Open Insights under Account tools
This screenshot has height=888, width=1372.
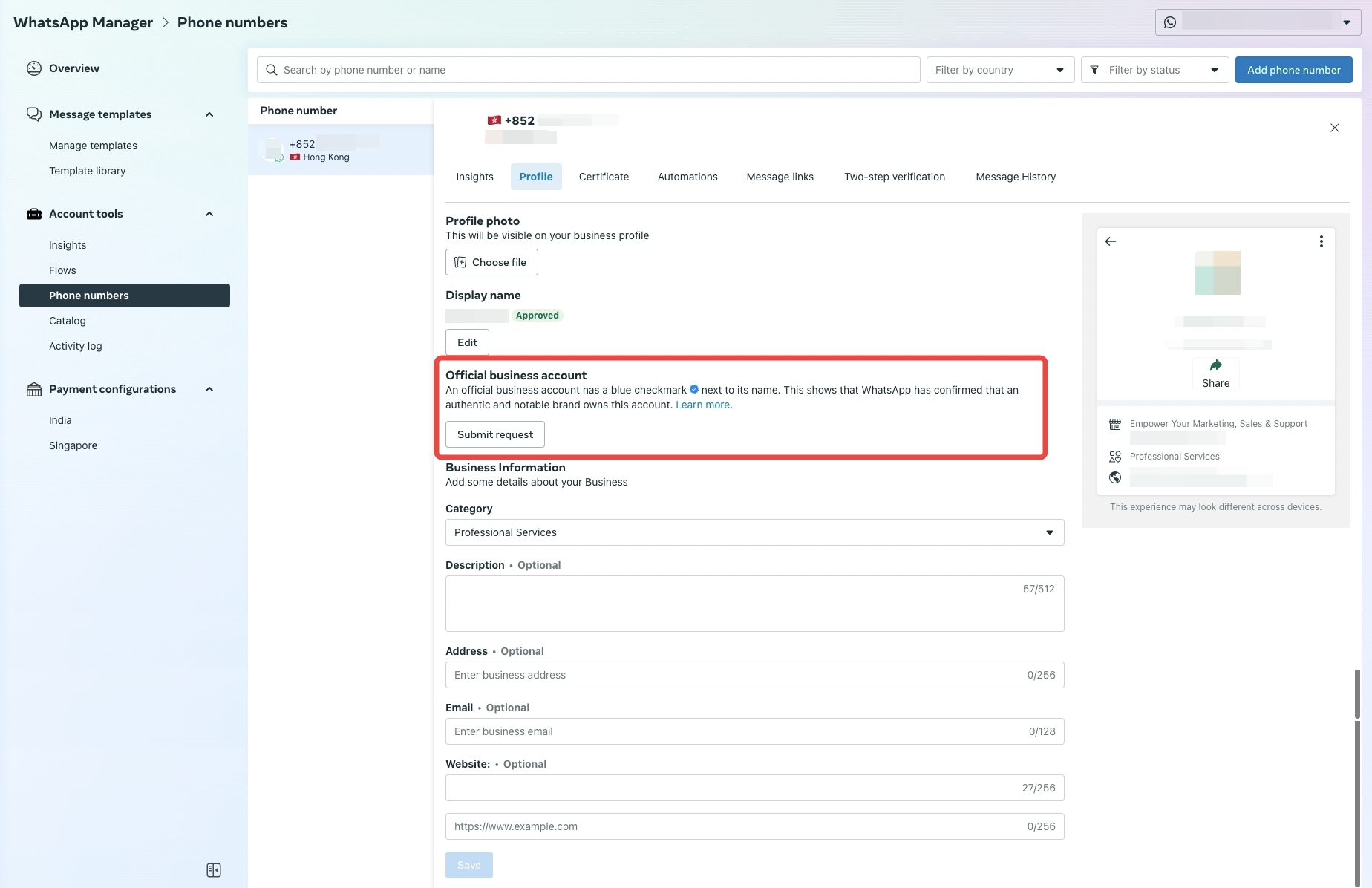point(68,245)
